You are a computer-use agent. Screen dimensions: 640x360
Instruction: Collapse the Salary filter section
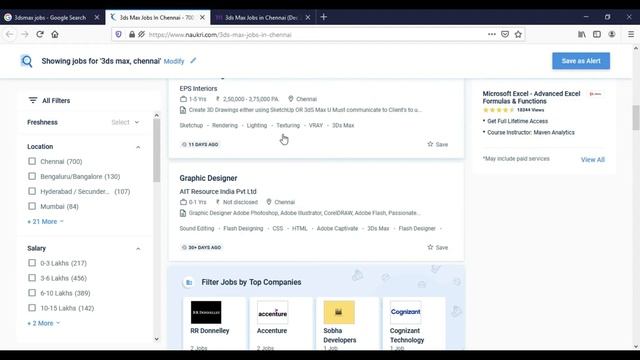point(138,249)
